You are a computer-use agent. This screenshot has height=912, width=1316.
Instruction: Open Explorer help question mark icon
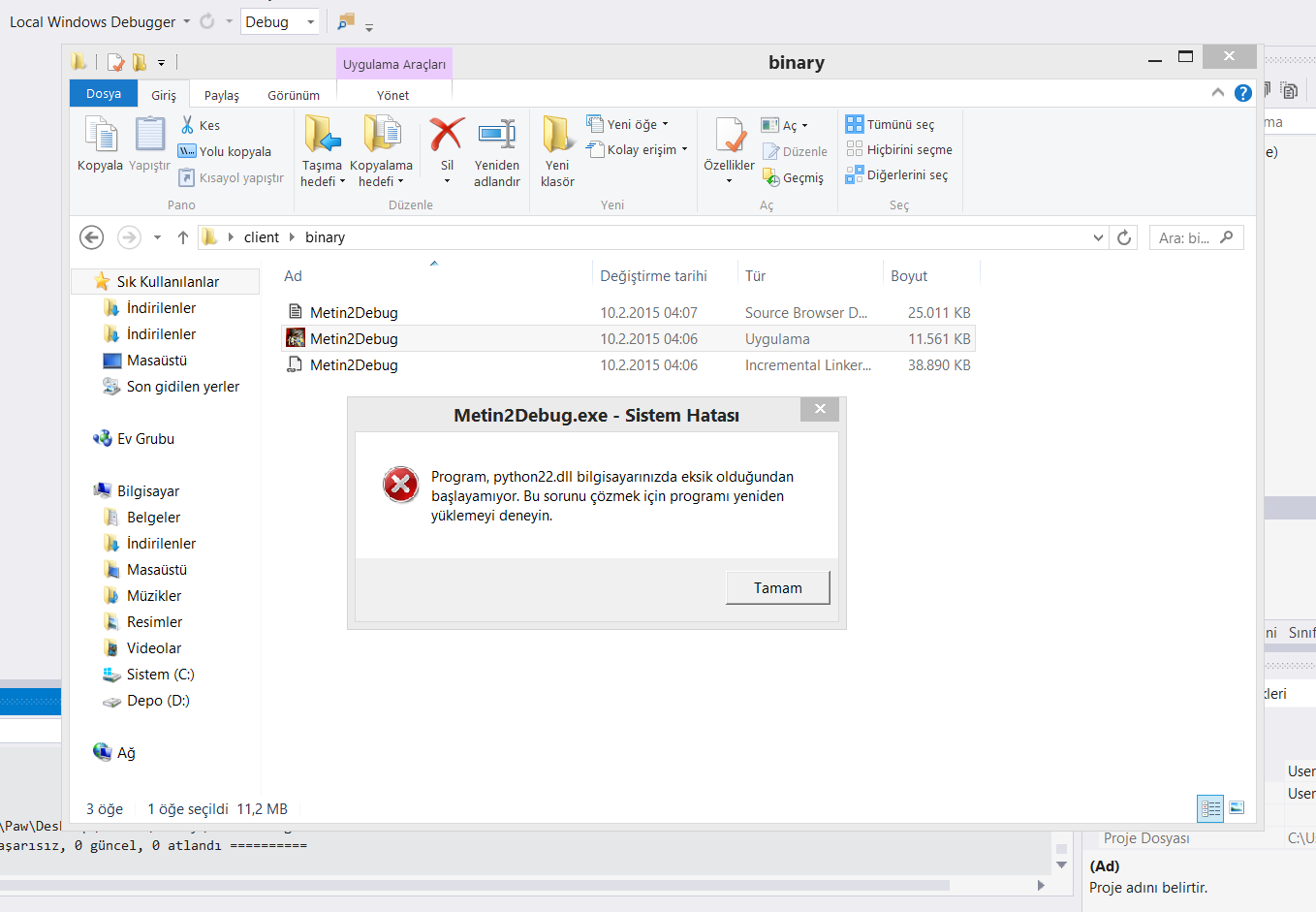(1243, 93)
